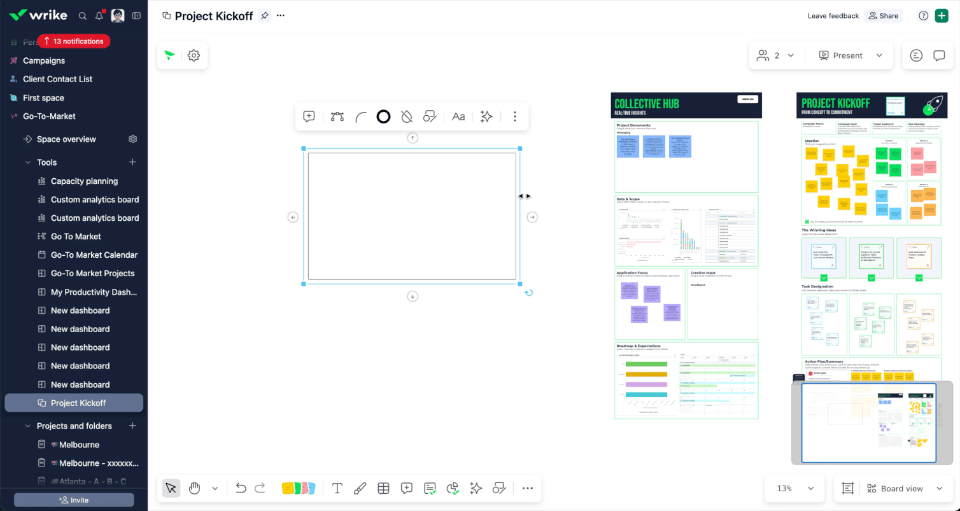Image resolution: width=960 pixels, height=511 pixels.
Task: Open the 13% zoom level dropdown
Action: 795,488
